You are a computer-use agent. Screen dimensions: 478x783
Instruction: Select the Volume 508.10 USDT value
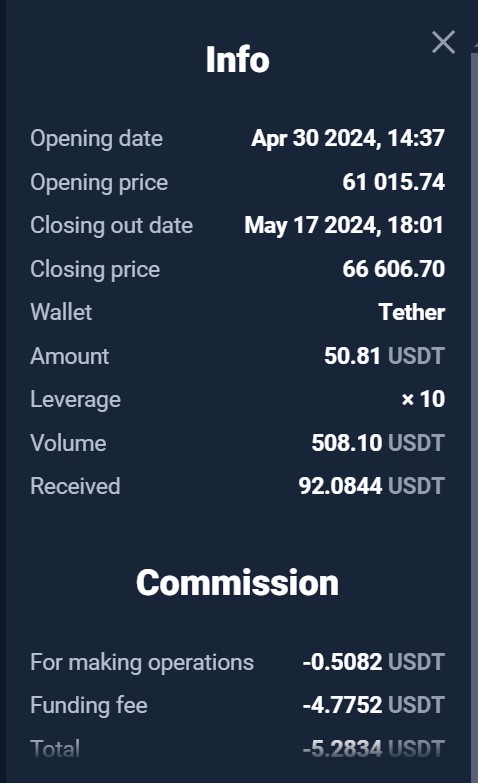click(x=378, y=443)
